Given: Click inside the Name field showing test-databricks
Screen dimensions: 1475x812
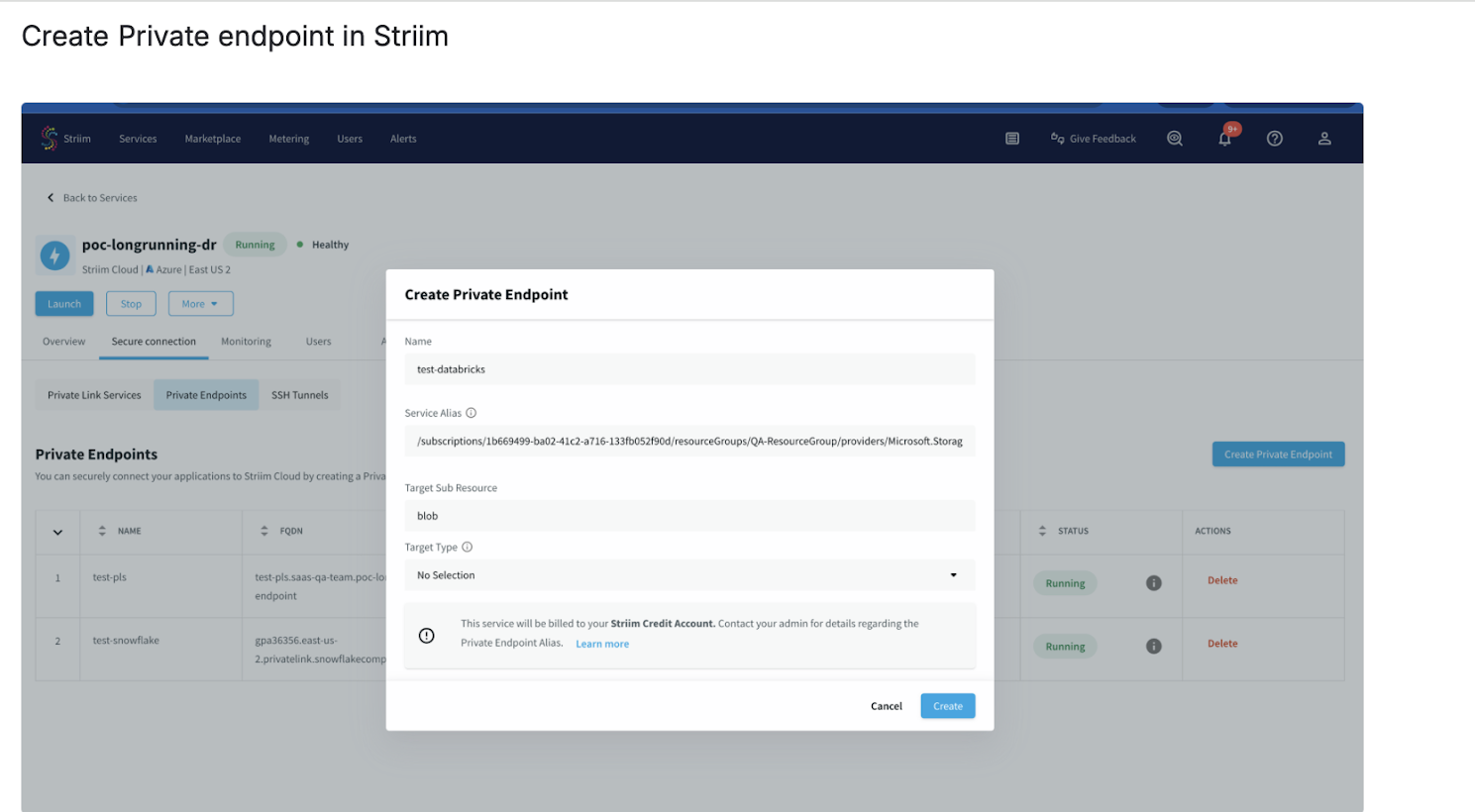Looking at the screenshot, I should [x=689, y=368].
